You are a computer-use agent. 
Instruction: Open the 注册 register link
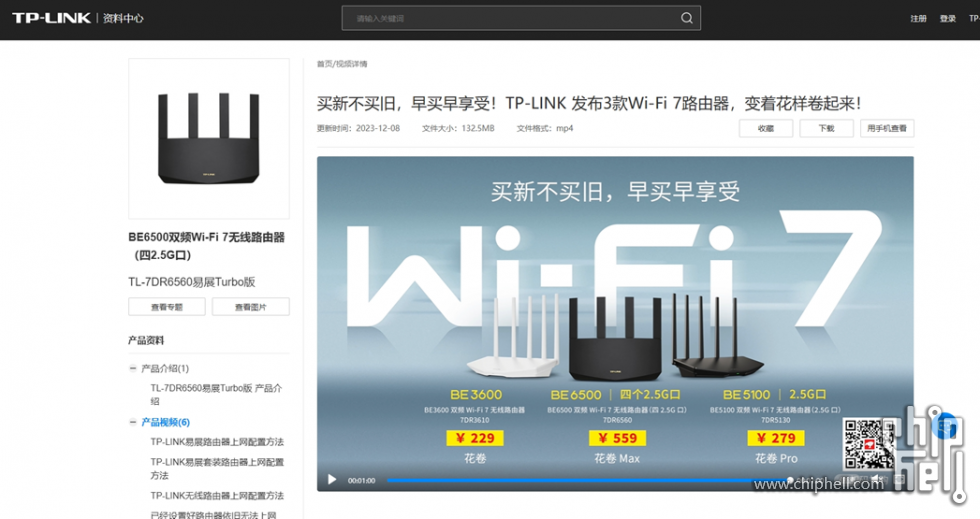[x=918, y=19]
